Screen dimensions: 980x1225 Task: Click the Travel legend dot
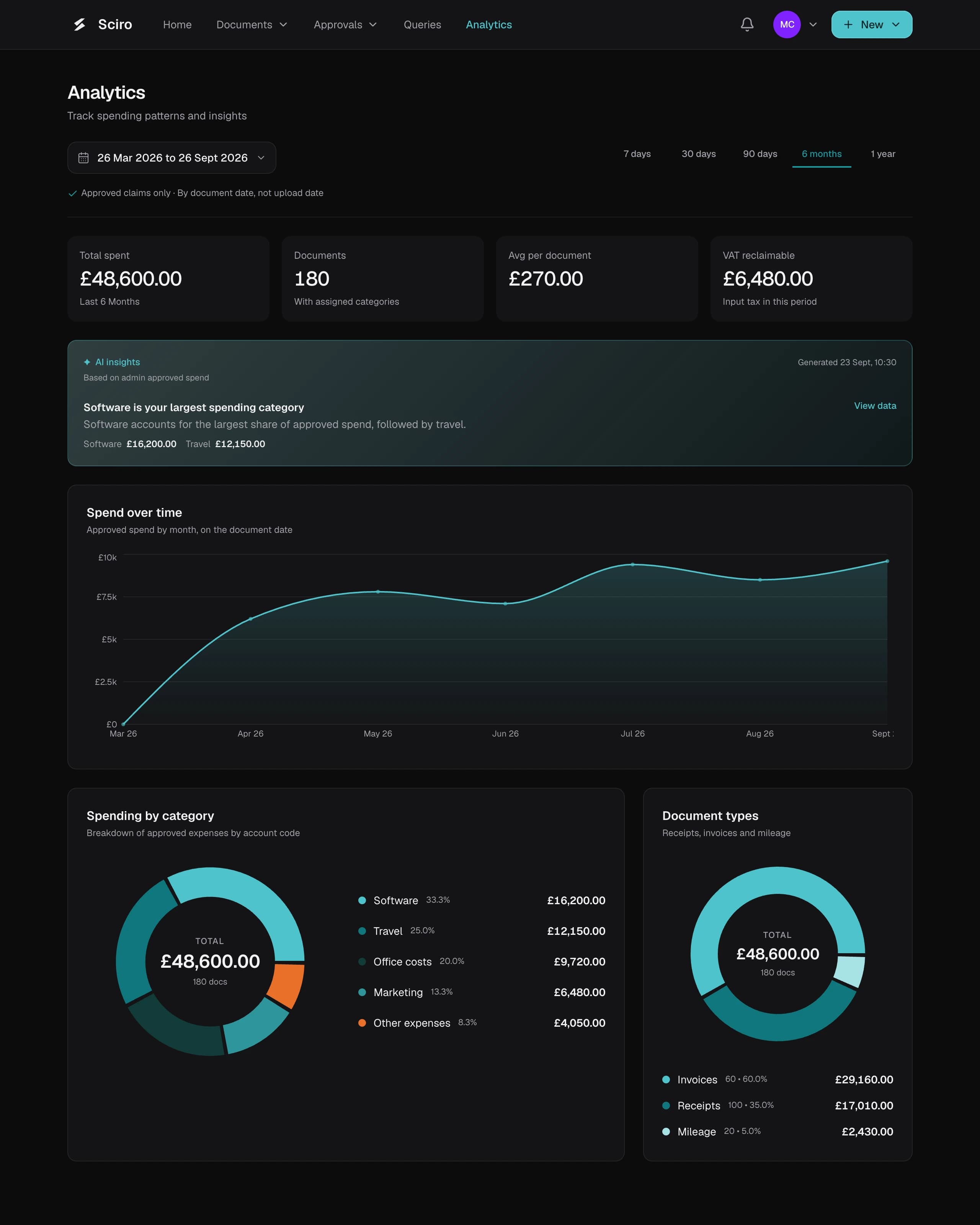362,931
